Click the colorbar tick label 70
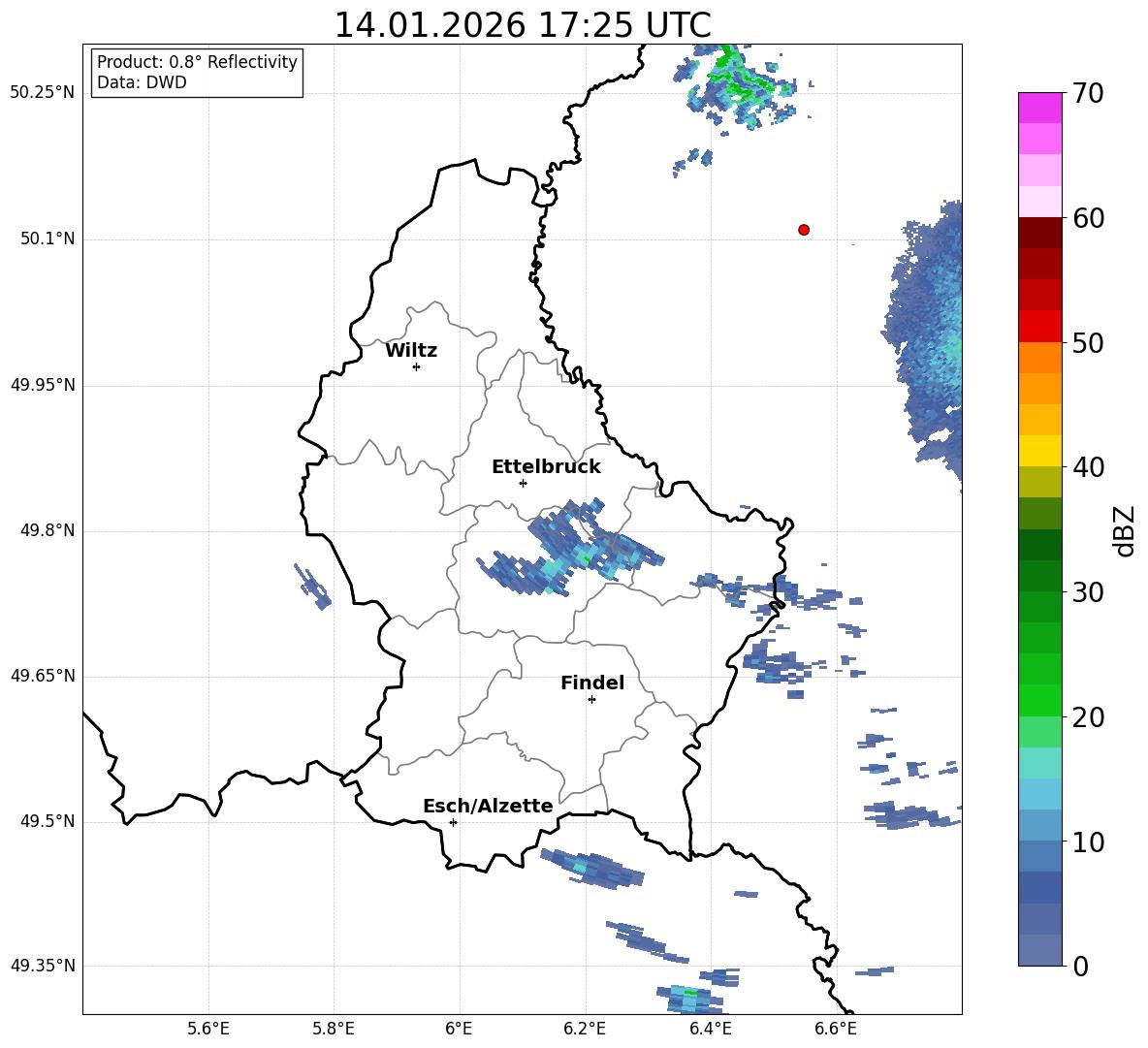 1088,94
